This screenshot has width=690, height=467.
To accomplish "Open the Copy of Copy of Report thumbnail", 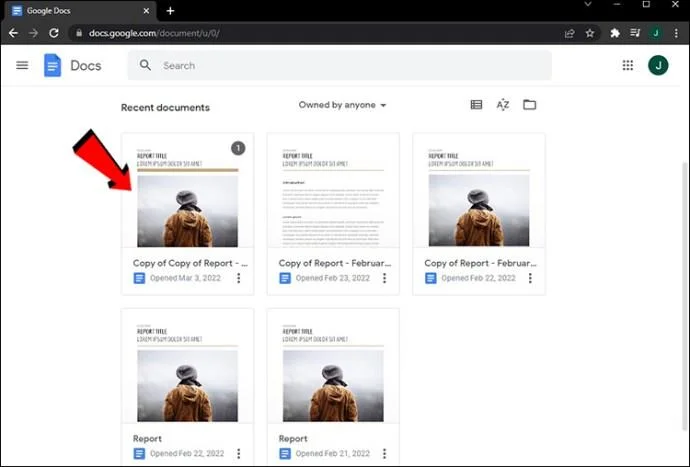I will (x=187, y=190).
